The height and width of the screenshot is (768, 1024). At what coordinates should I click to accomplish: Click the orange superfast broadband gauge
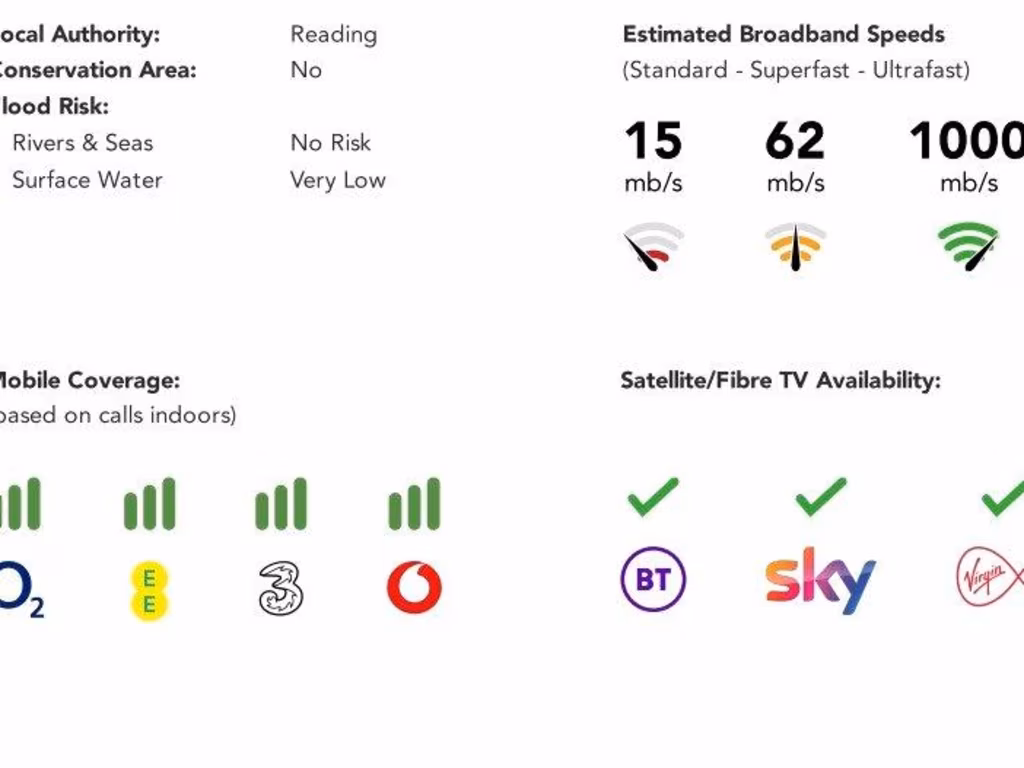795,247
